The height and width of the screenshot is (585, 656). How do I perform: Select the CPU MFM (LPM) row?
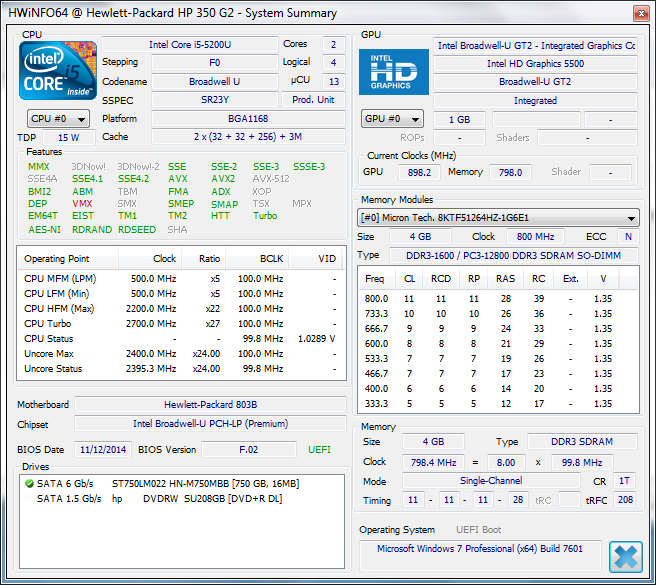tap(181, 279)
